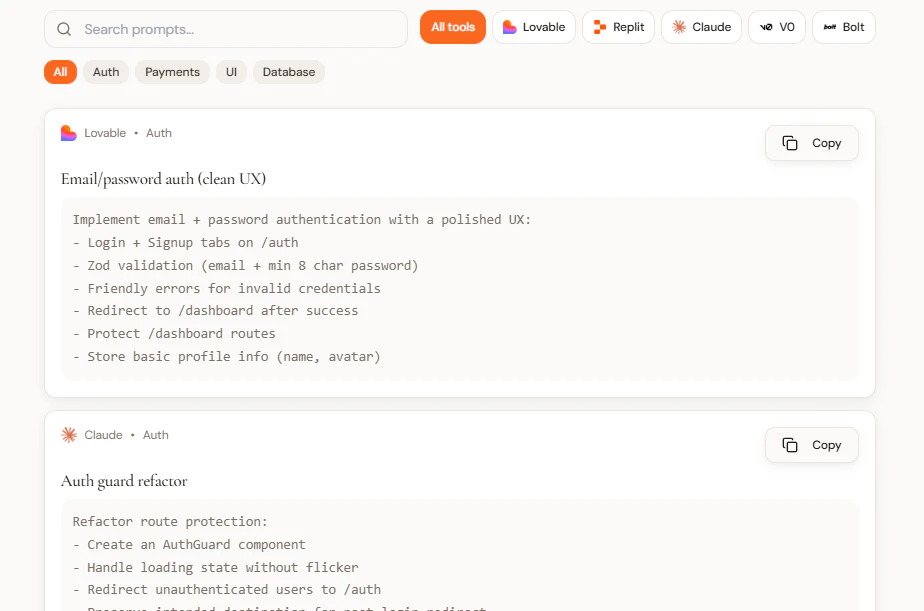Screen dimensions: 924x611
Task: Enable the Payments category filter
Action: (171, 71)
